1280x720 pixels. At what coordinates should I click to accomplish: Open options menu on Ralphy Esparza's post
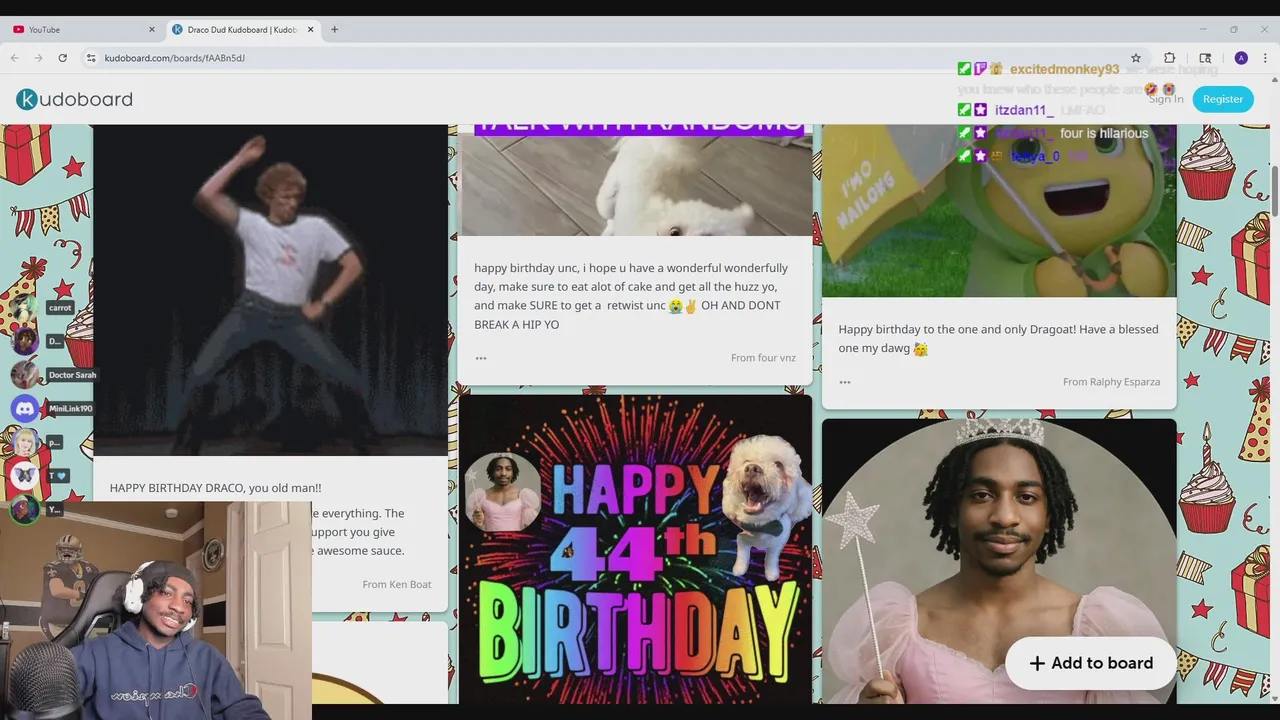[x=845, y=382]
